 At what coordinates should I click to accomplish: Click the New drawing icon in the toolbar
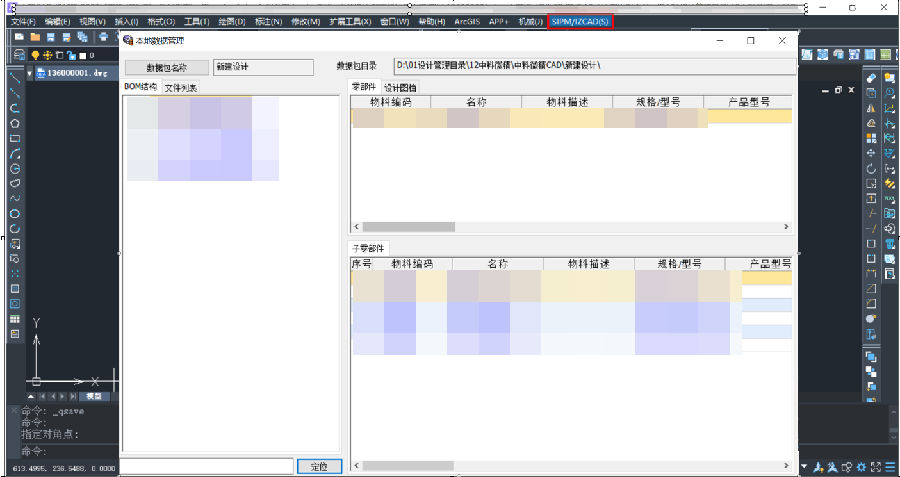[19, 37]
